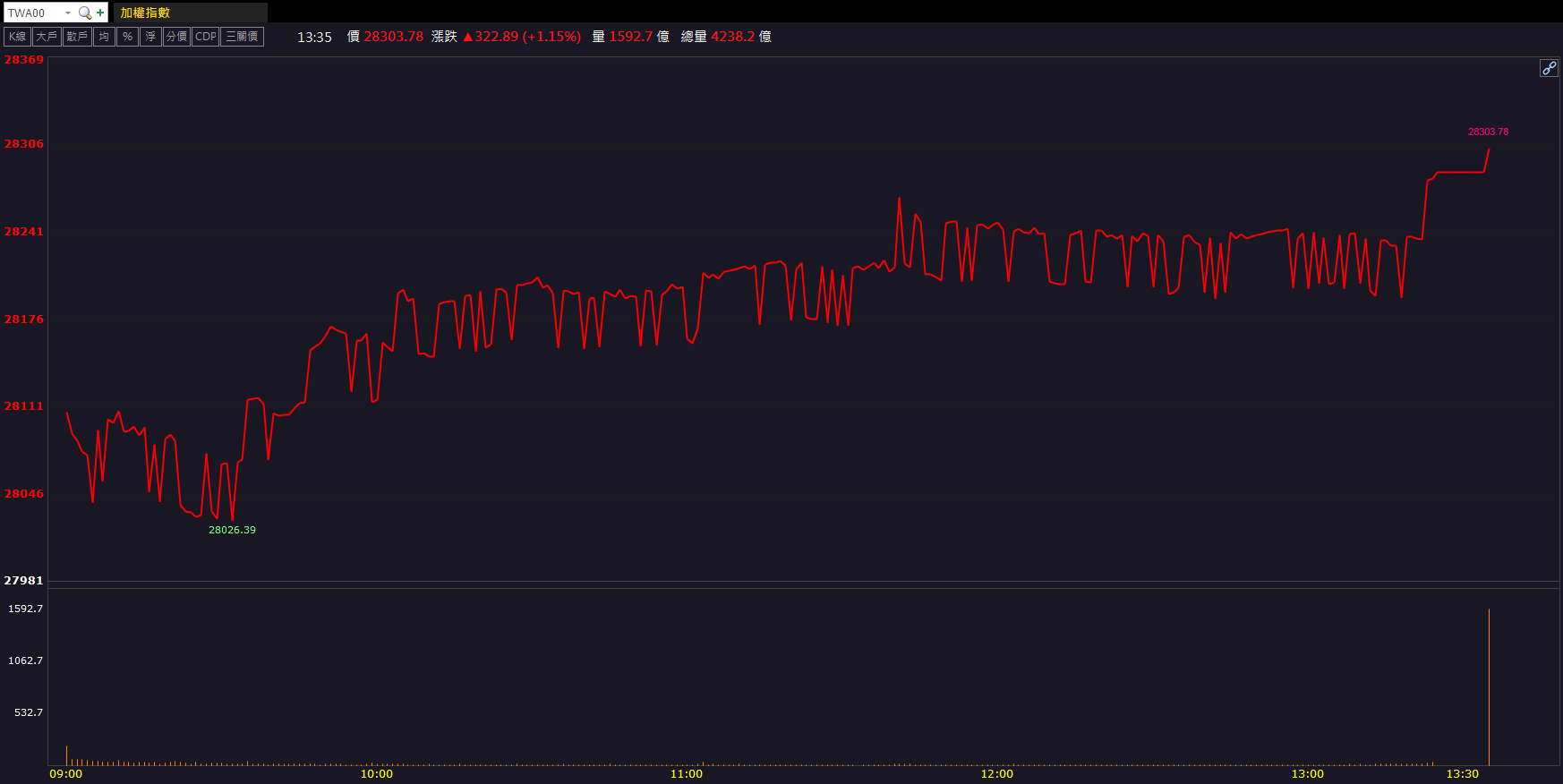Click the chain link icon on chart
Screen dimensions: 1563x784
(x=1549, y=68)
